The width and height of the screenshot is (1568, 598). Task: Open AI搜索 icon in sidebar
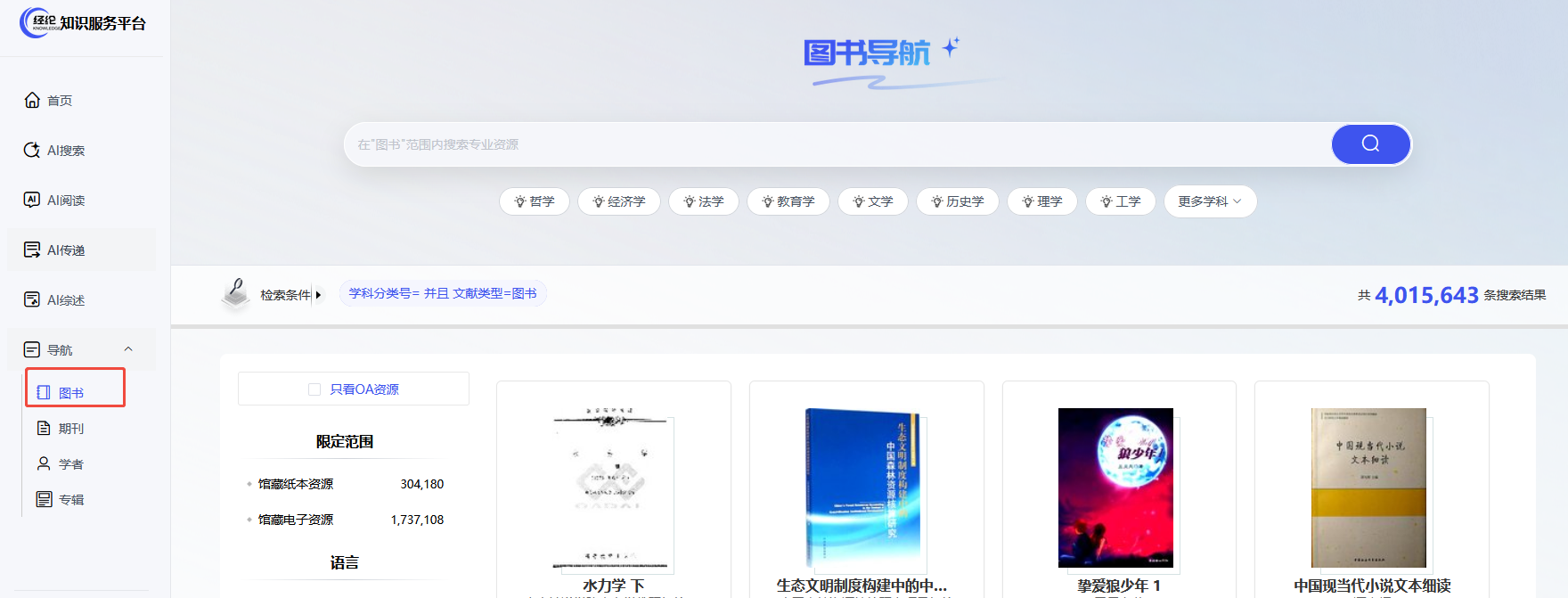click(32, 150)
